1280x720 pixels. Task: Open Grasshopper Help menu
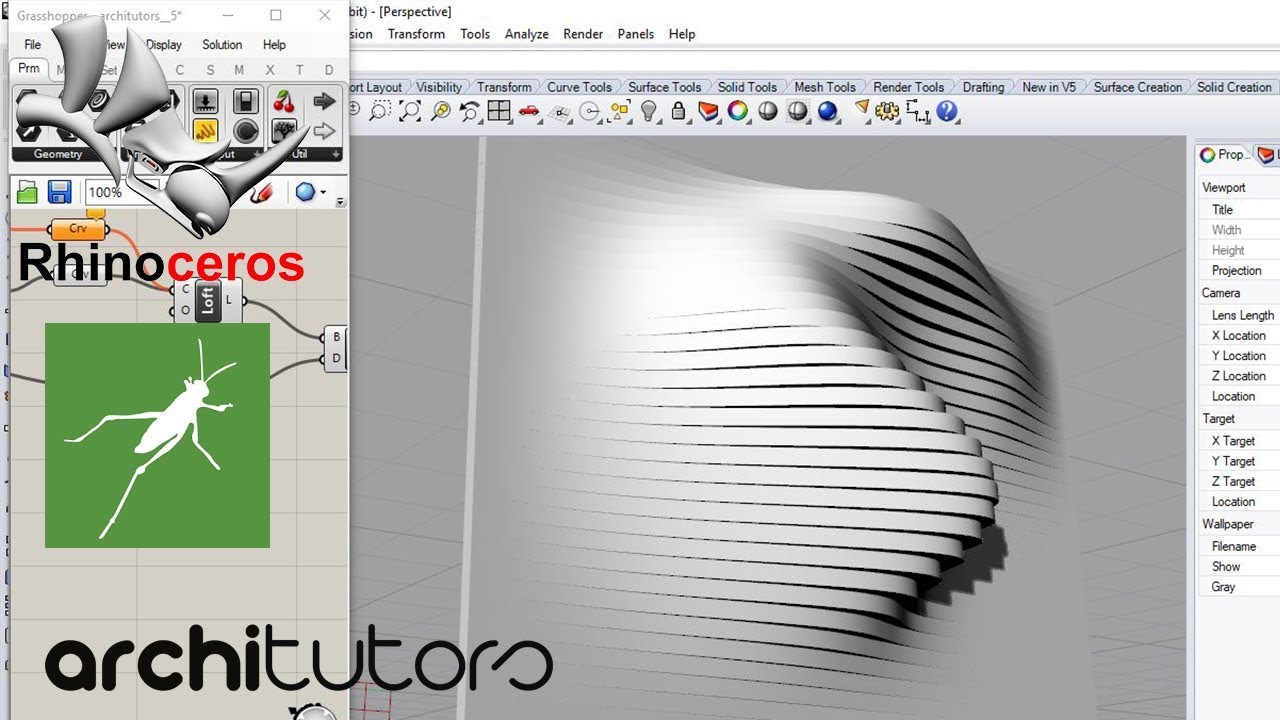pos(274,45)
